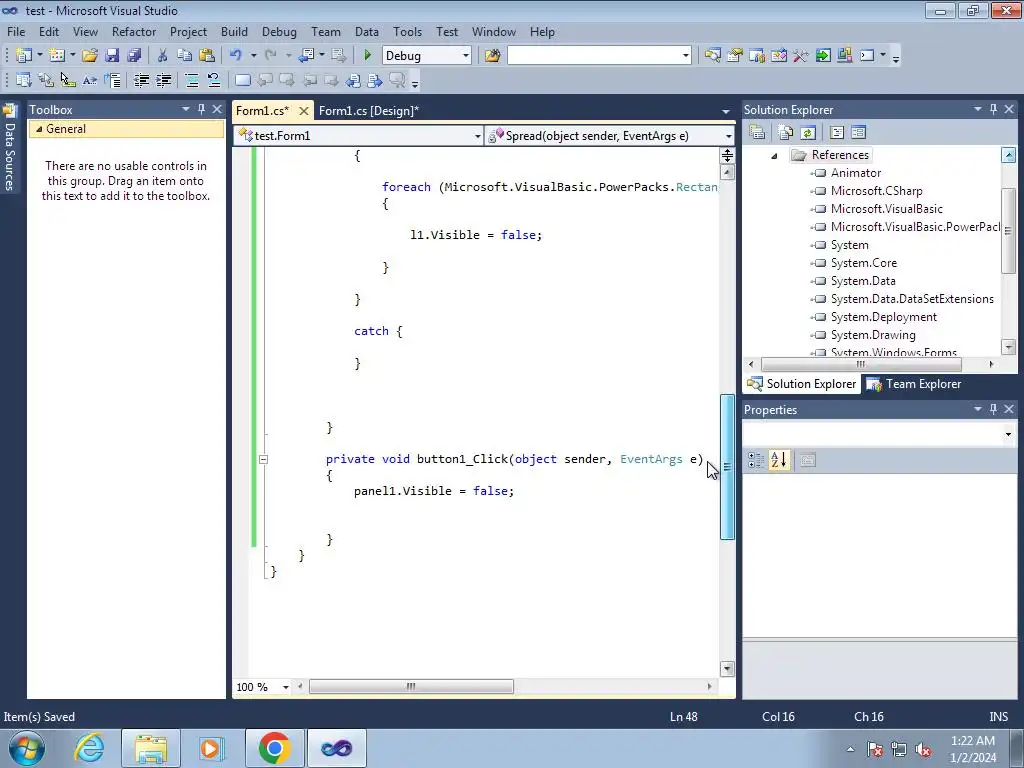
Task: Click the Save All icon
Action: click(134, 56)
